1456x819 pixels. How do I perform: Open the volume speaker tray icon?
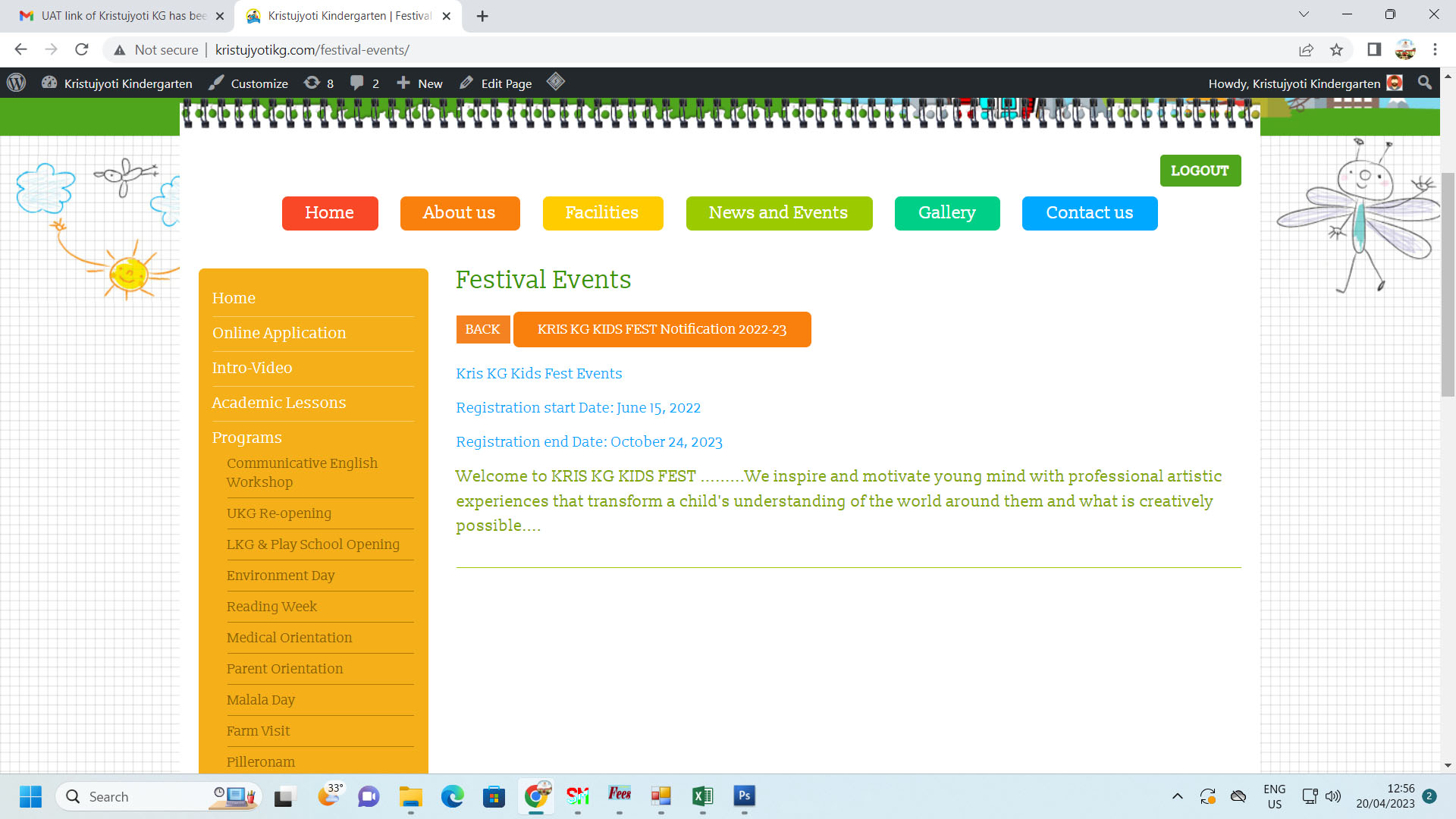coord(1333,796)
